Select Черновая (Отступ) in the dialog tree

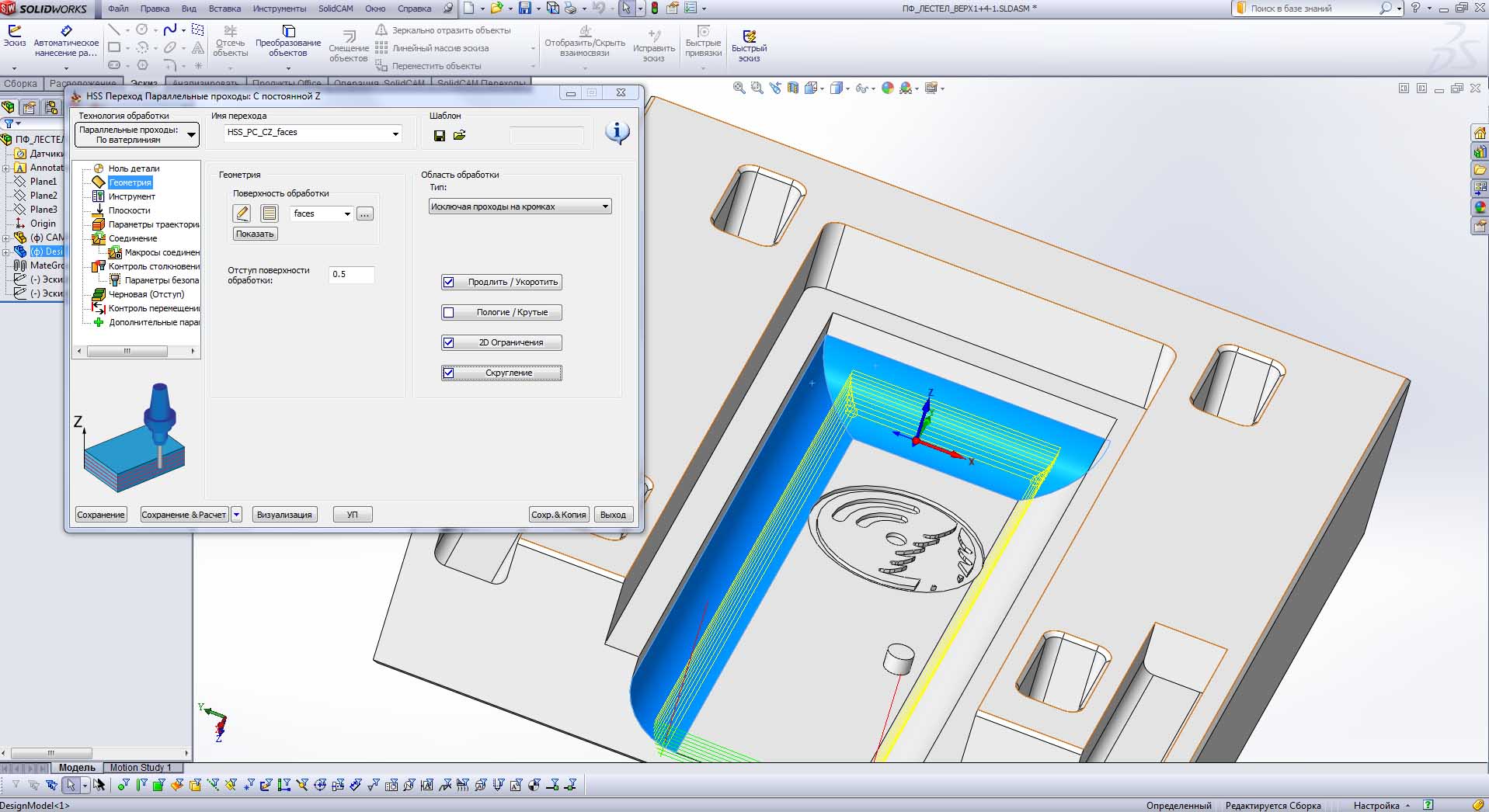click(x=146, y=294)
